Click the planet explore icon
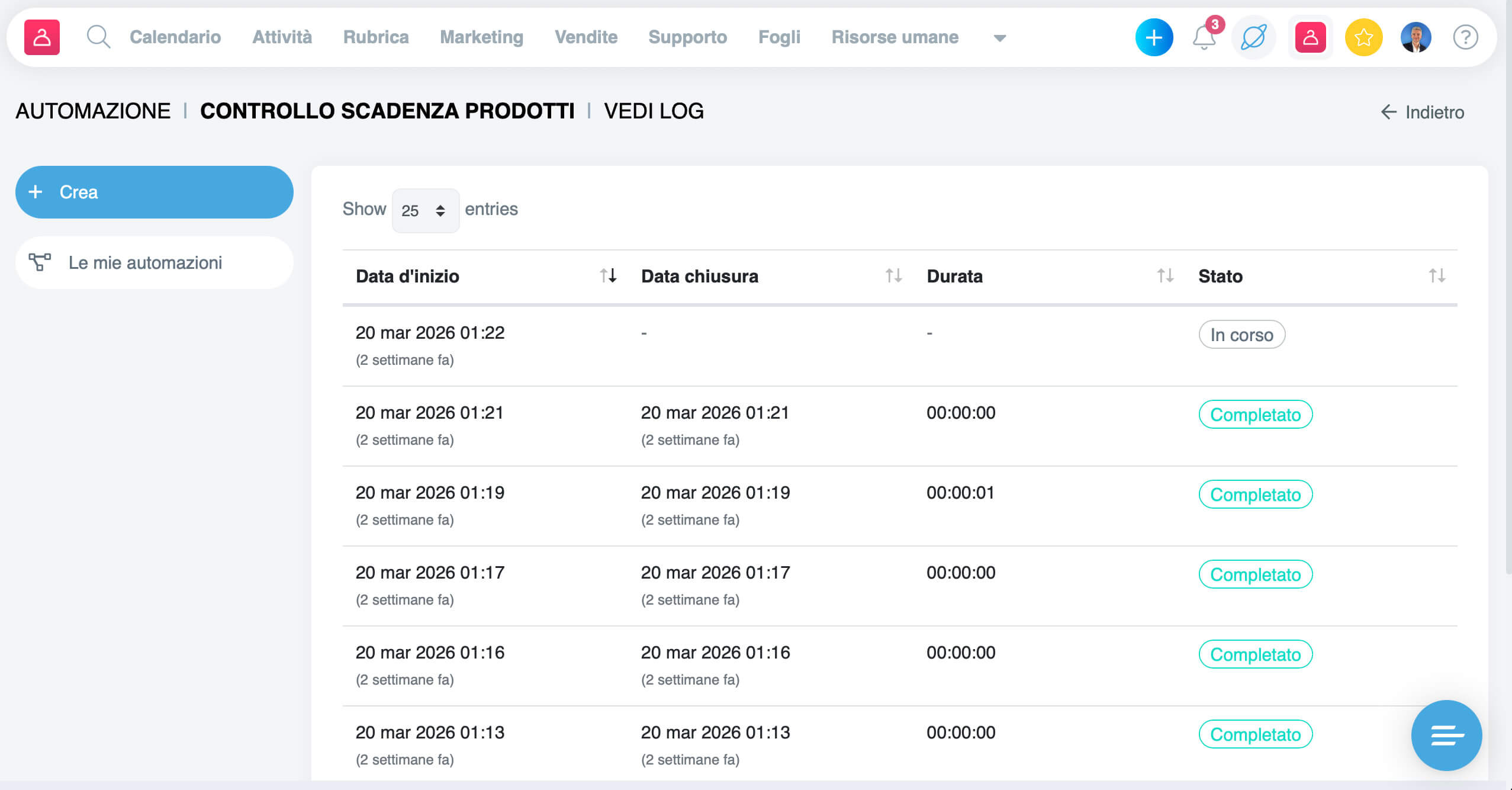Screen dimensions: 1512x790 1253,37
